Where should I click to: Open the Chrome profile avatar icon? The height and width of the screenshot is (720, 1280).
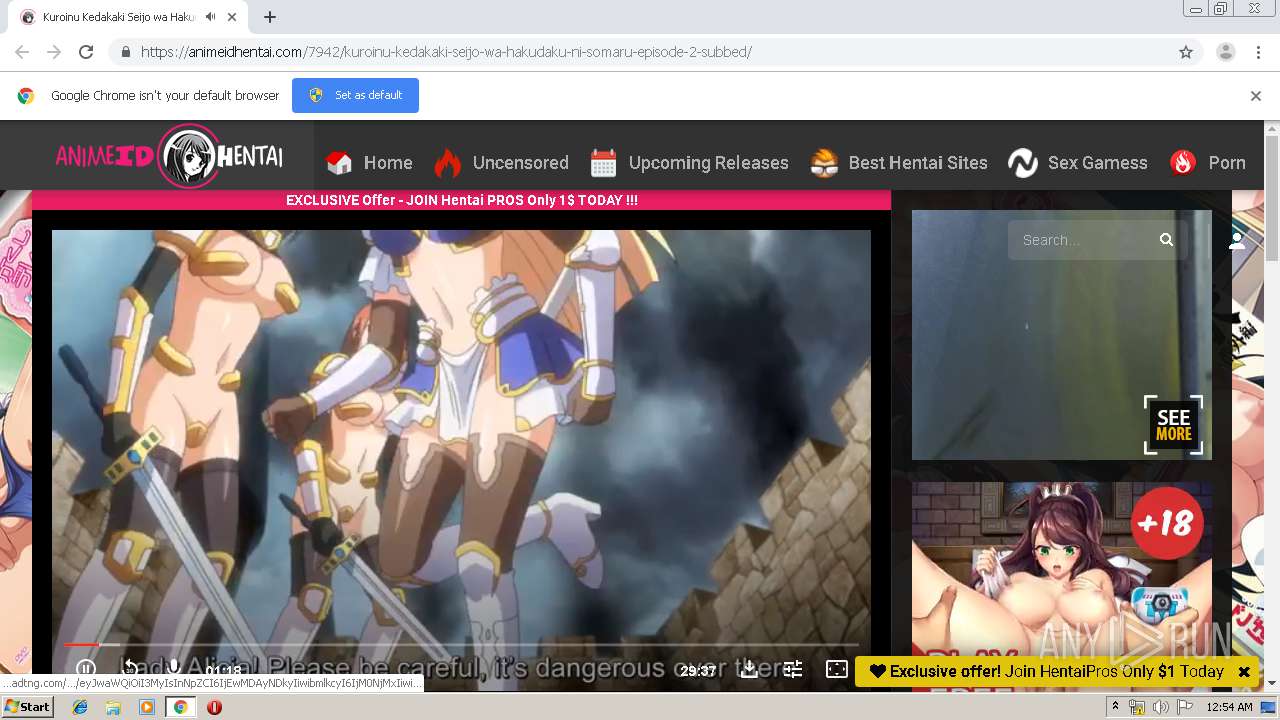click(x=1226, y=52)
